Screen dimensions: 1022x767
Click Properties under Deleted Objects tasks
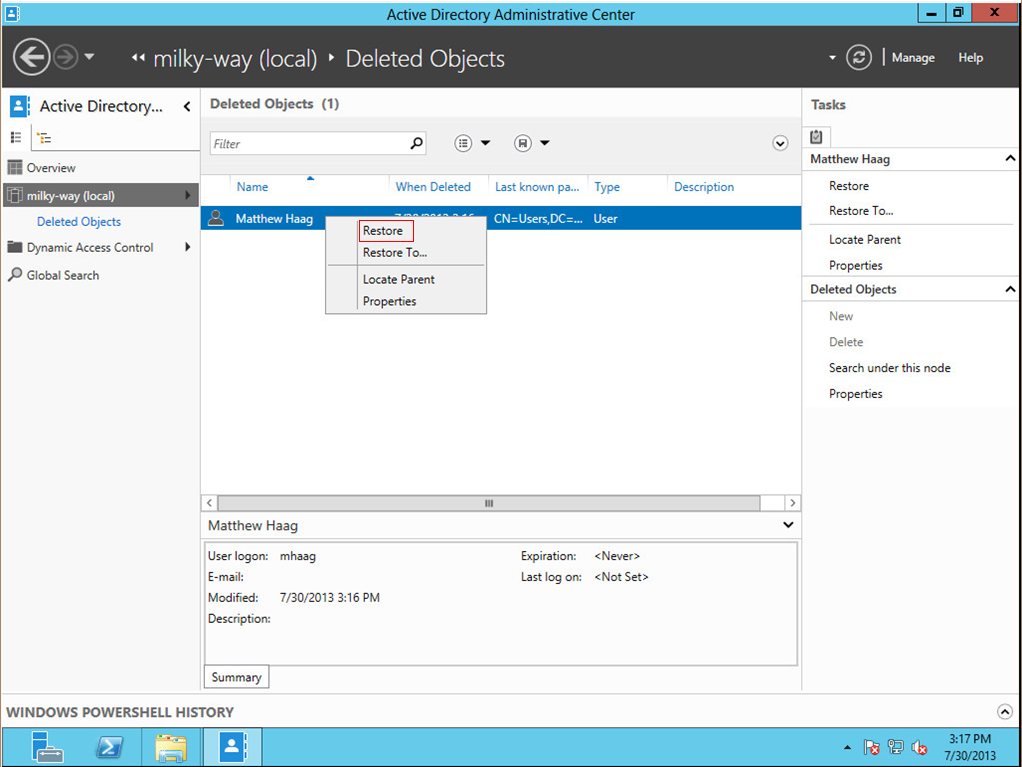pyautogui.click(x=856, y=394)
